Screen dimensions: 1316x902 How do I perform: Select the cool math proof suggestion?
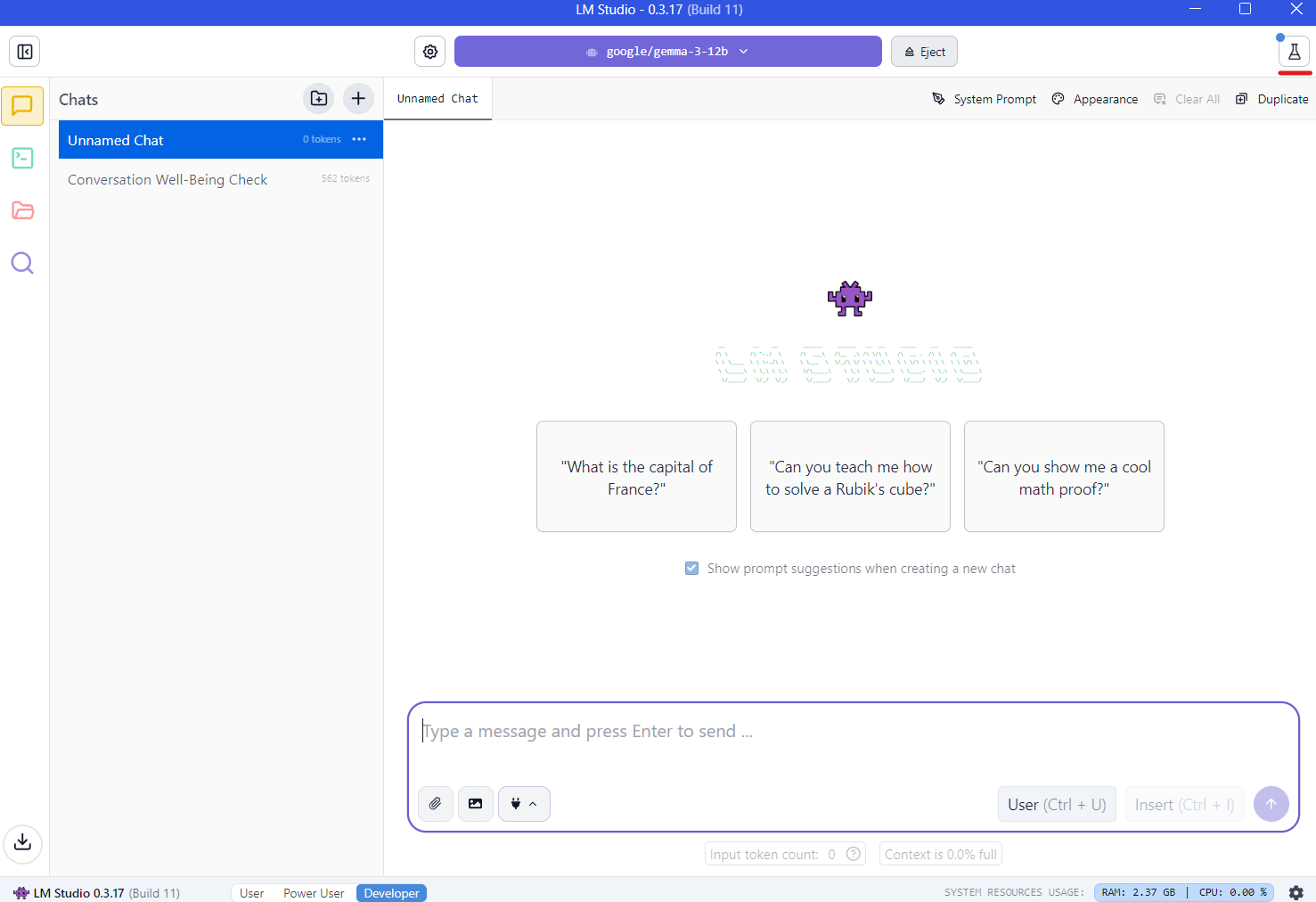point(1065,477)
